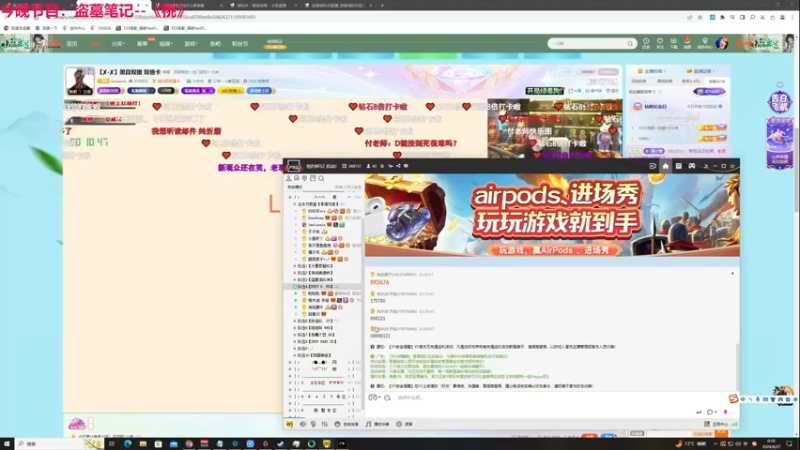The height and width of the screenshot is (450, 800).
Task: Select user lmclannin in YY channel list
Action: (x=317, y=224)
